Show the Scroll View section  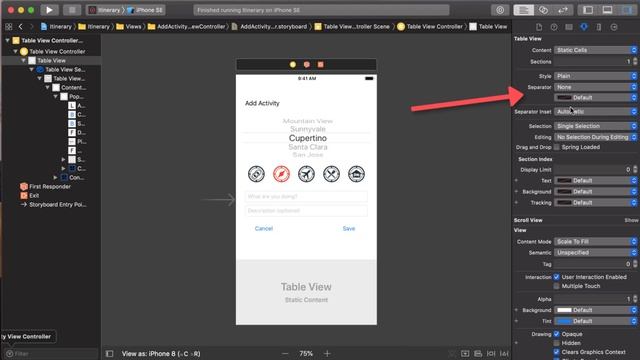(631, 220)
